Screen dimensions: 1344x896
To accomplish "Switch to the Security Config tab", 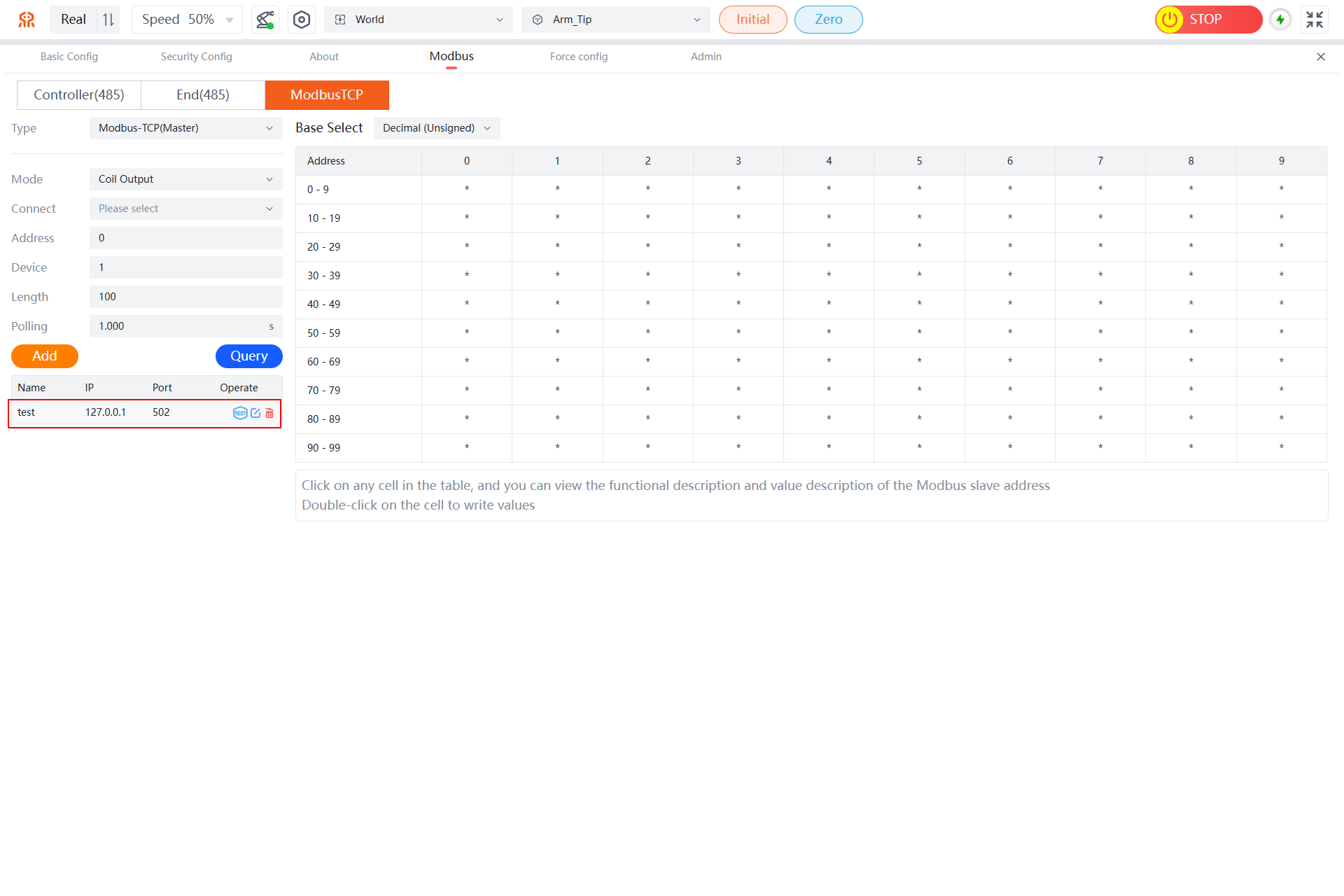I will click(196, 57).
